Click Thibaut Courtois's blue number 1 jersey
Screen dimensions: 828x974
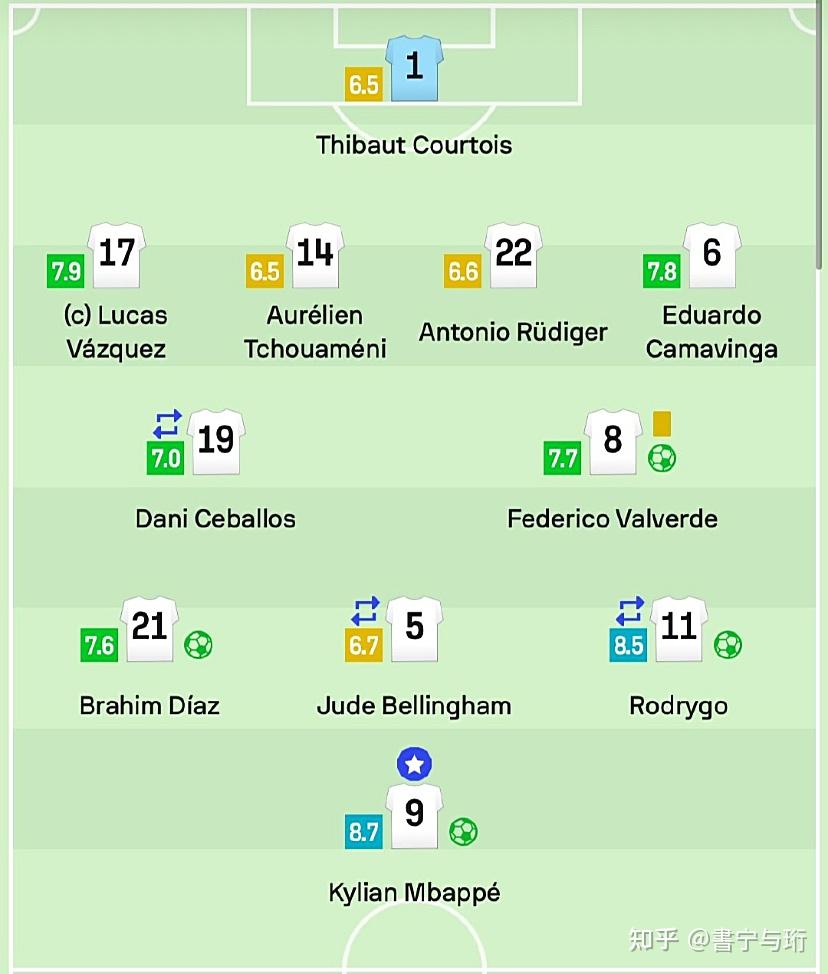(x=414, y=68)
